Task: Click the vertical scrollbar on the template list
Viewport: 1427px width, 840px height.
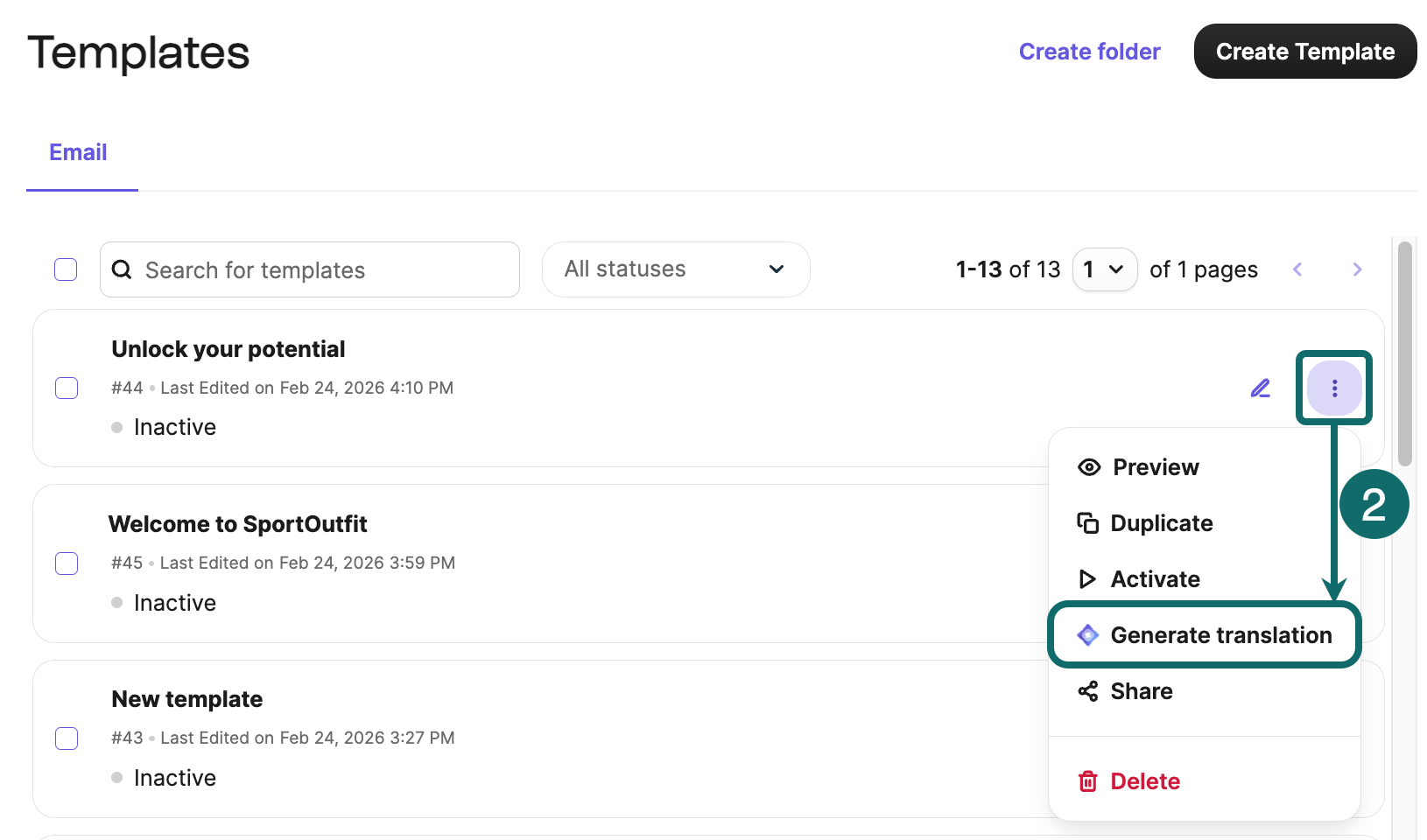Action: (1404, 354)
